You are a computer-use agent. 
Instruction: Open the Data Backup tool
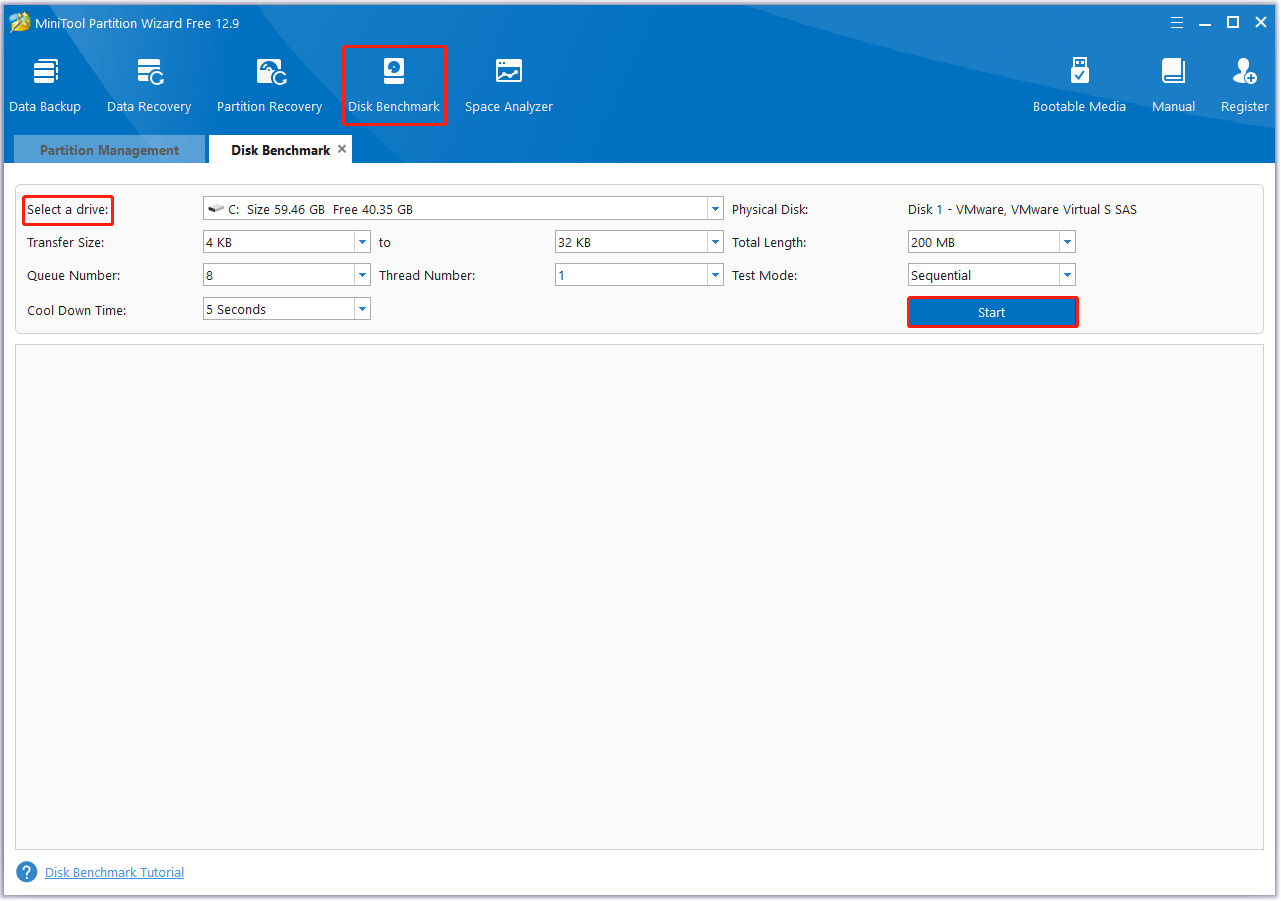tap(45, 85)
